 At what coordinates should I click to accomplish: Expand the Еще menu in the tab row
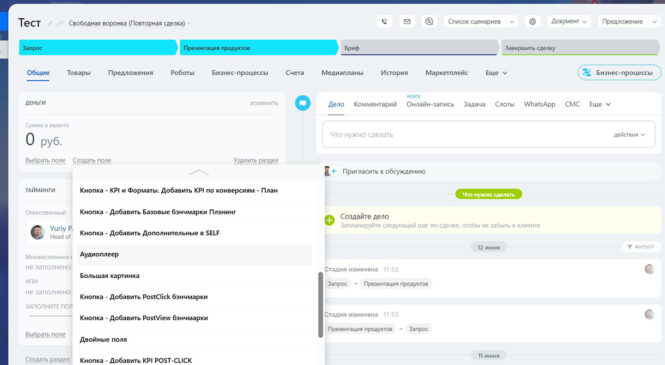[x=496, y=73]
